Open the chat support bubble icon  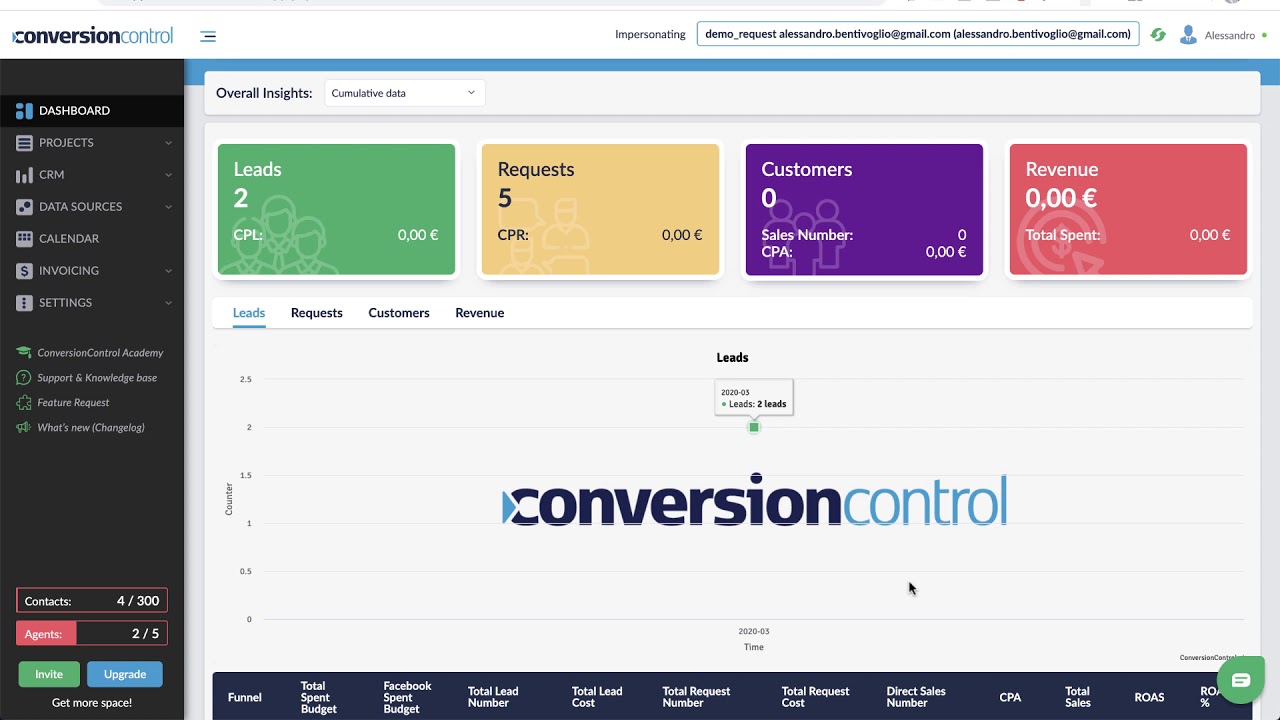click(x=1241, y=680)
